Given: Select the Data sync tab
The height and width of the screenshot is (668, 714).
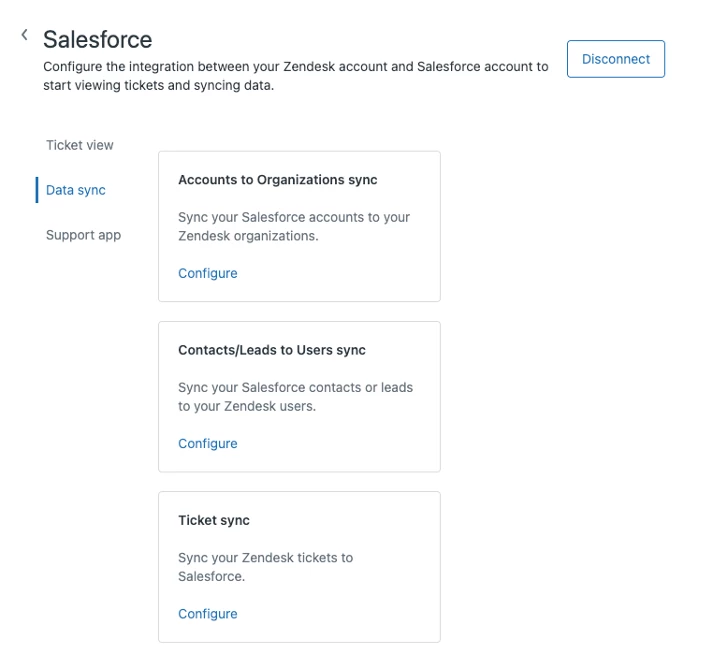Looking at the screenshot, I should pos(76,190).
